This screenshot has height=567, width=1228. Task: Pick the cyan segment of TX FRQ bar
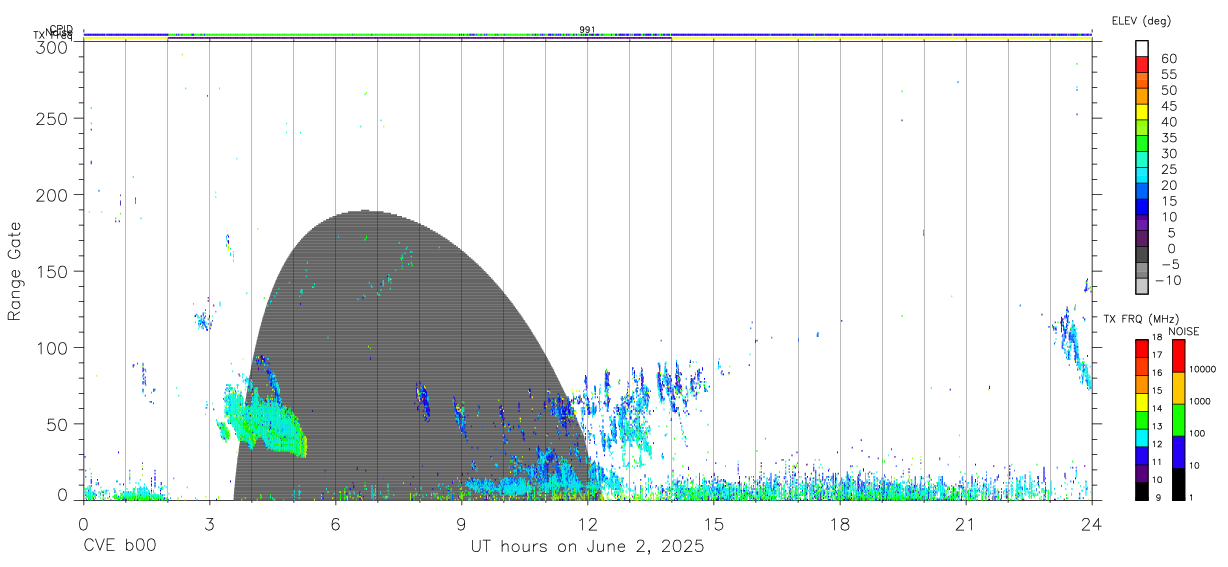(1141, 437)
